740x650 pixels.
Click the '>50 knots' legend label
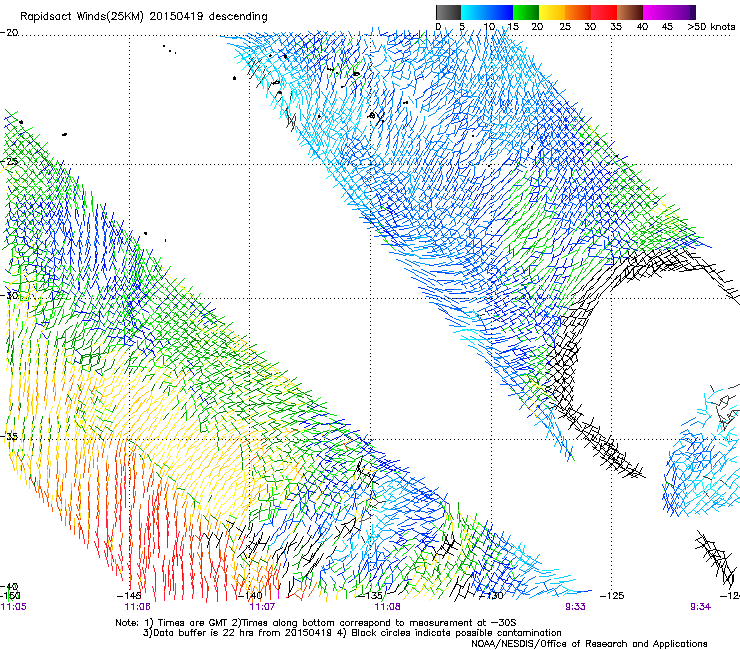click(x=711, y=27)
